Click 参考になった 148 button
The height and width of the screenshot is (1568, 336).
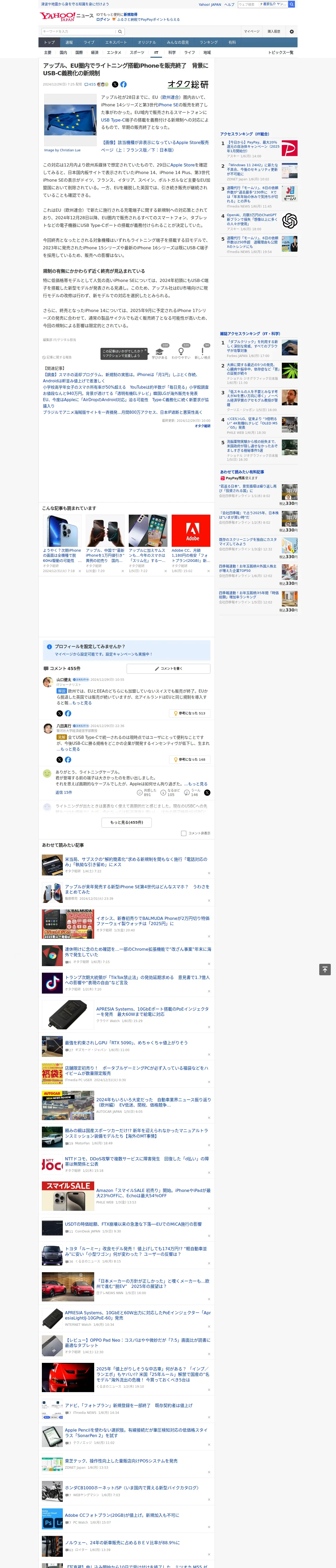(190, 760)
